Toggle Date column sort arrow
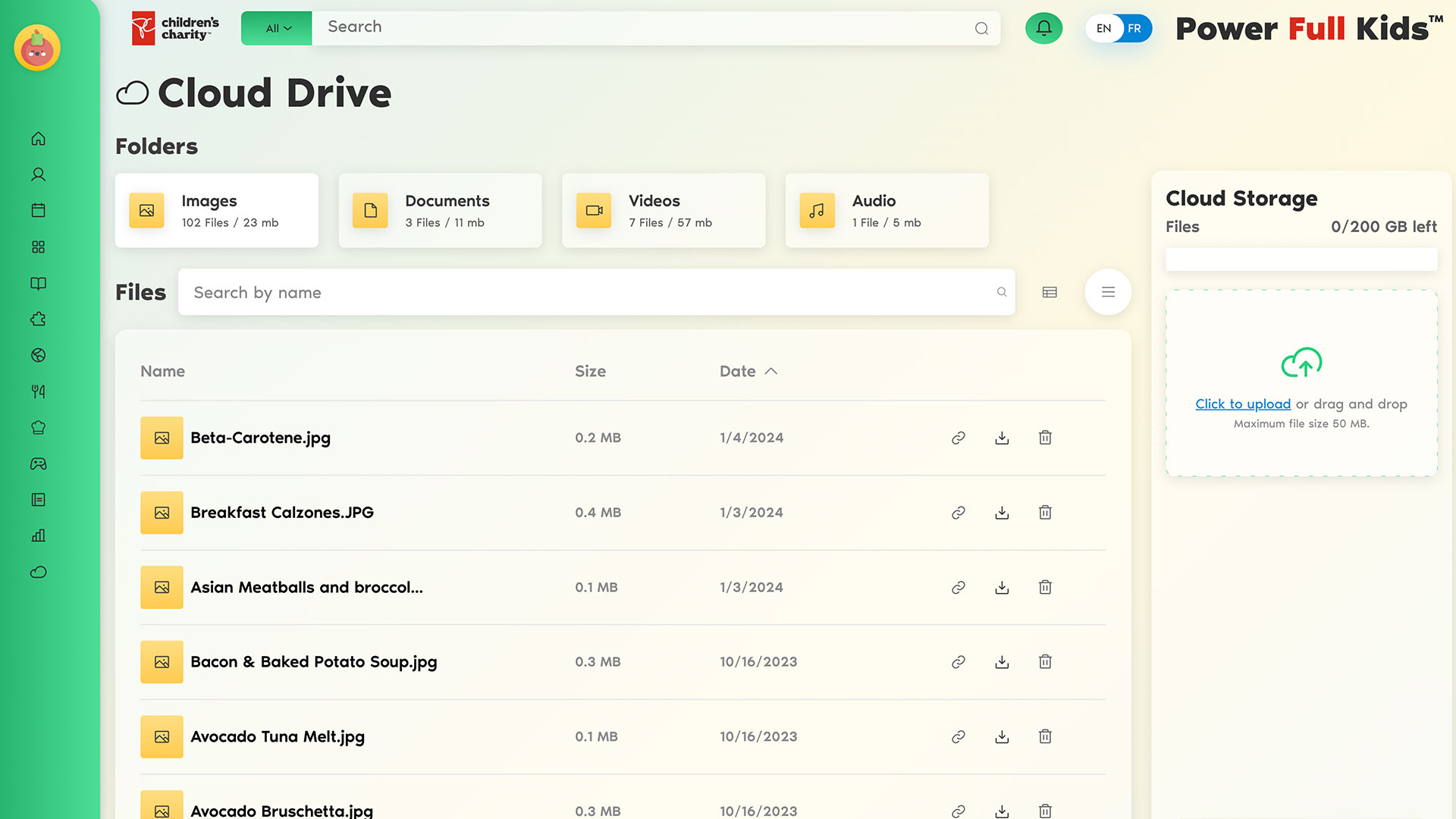 tap(771, 372)
